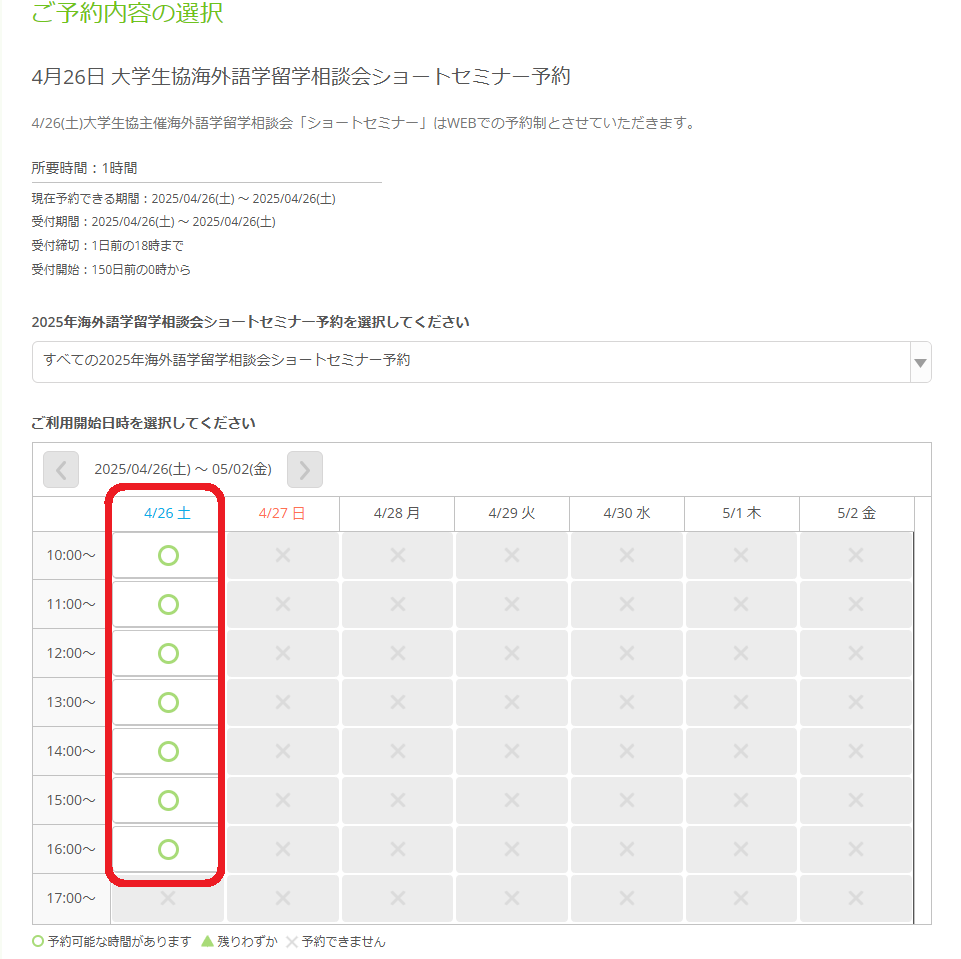Click the 16:00～ time row label
This screenshot has width=961, height=959.
(71, 849)
